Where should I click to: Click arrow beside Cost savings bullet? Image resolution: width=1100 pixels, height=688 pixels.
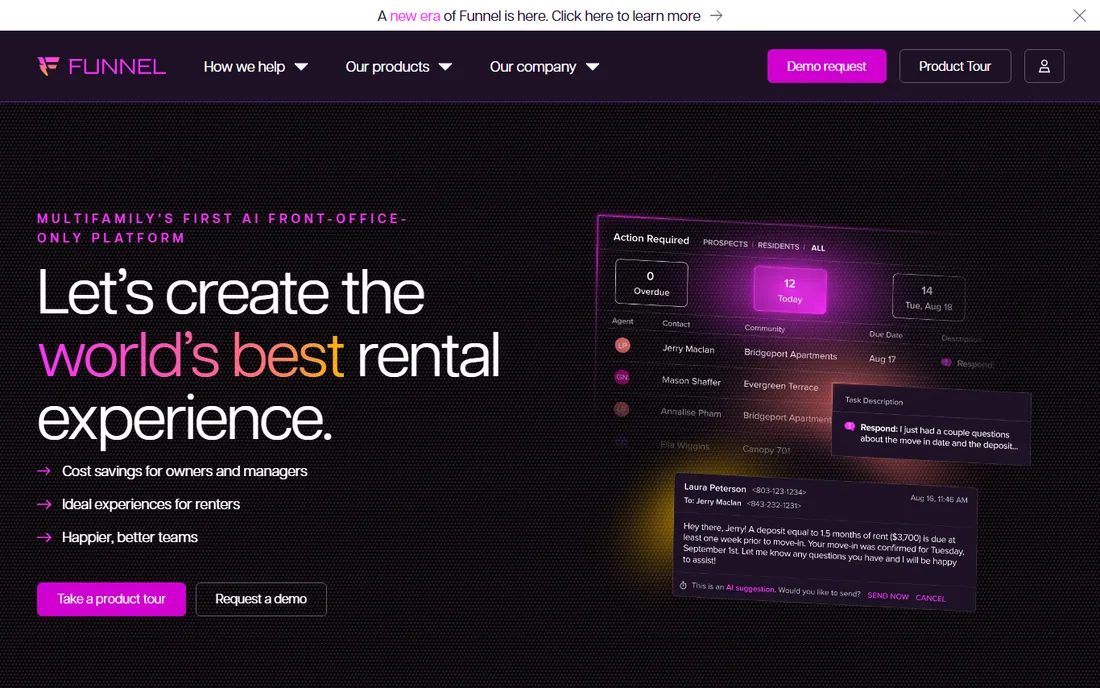44,471
